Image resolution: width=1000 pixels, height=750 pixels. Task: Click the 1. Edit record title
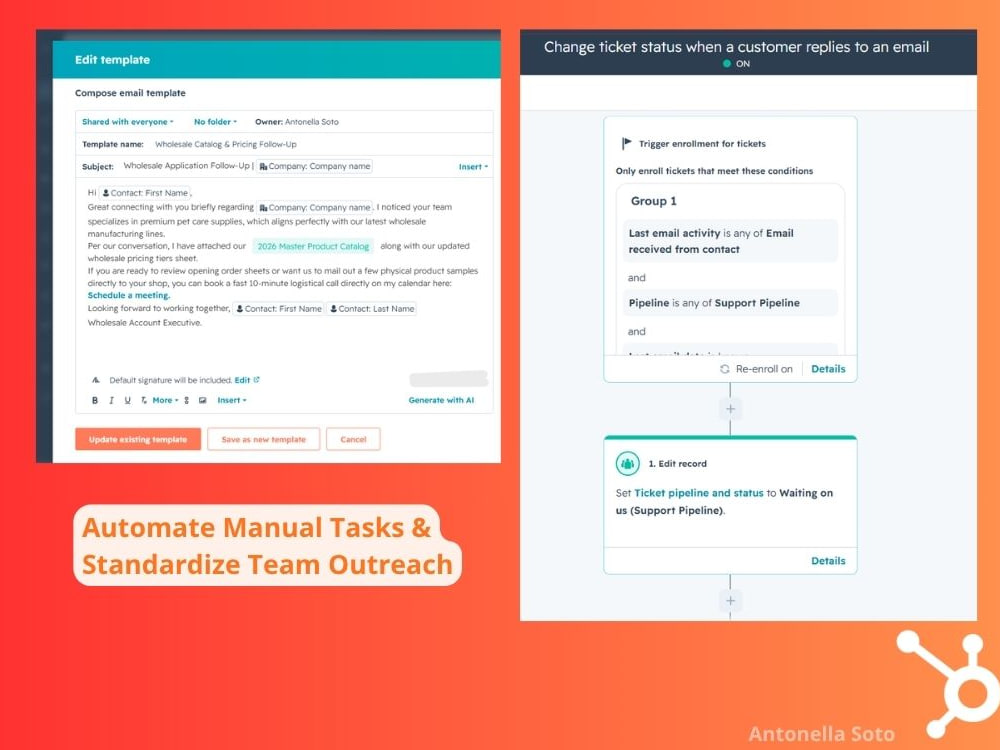pyautogui.click(x=677, y=464)
